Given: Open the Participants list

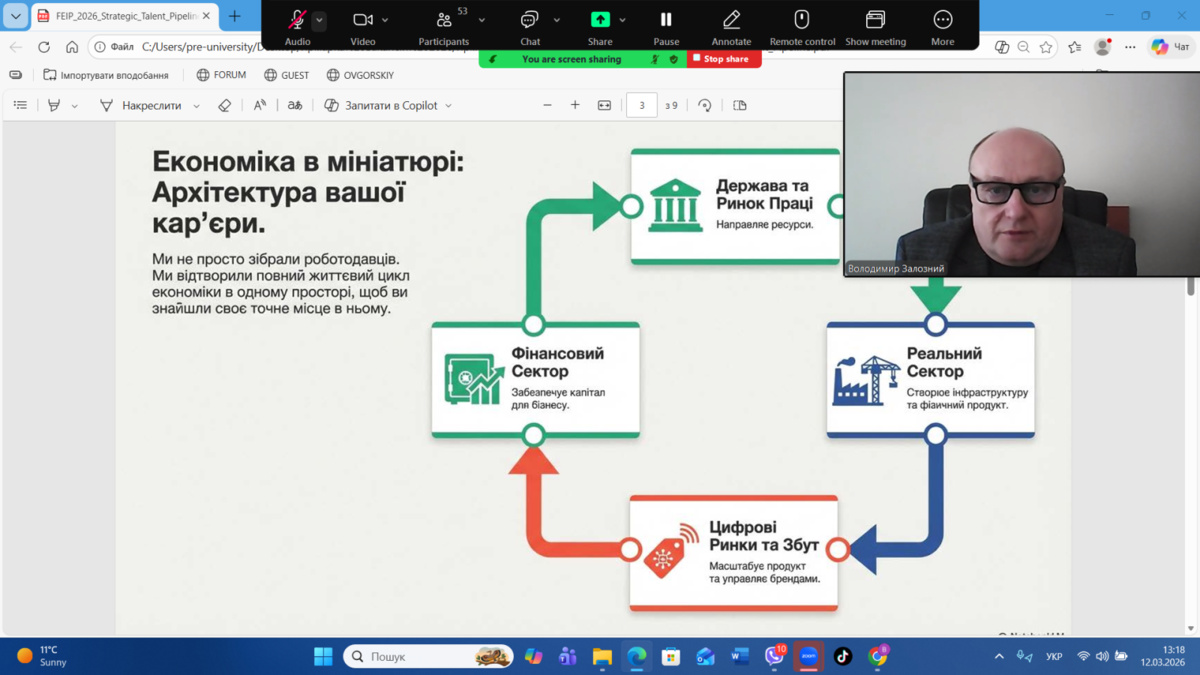Looking at the screenshot, I should pos(444,20).
